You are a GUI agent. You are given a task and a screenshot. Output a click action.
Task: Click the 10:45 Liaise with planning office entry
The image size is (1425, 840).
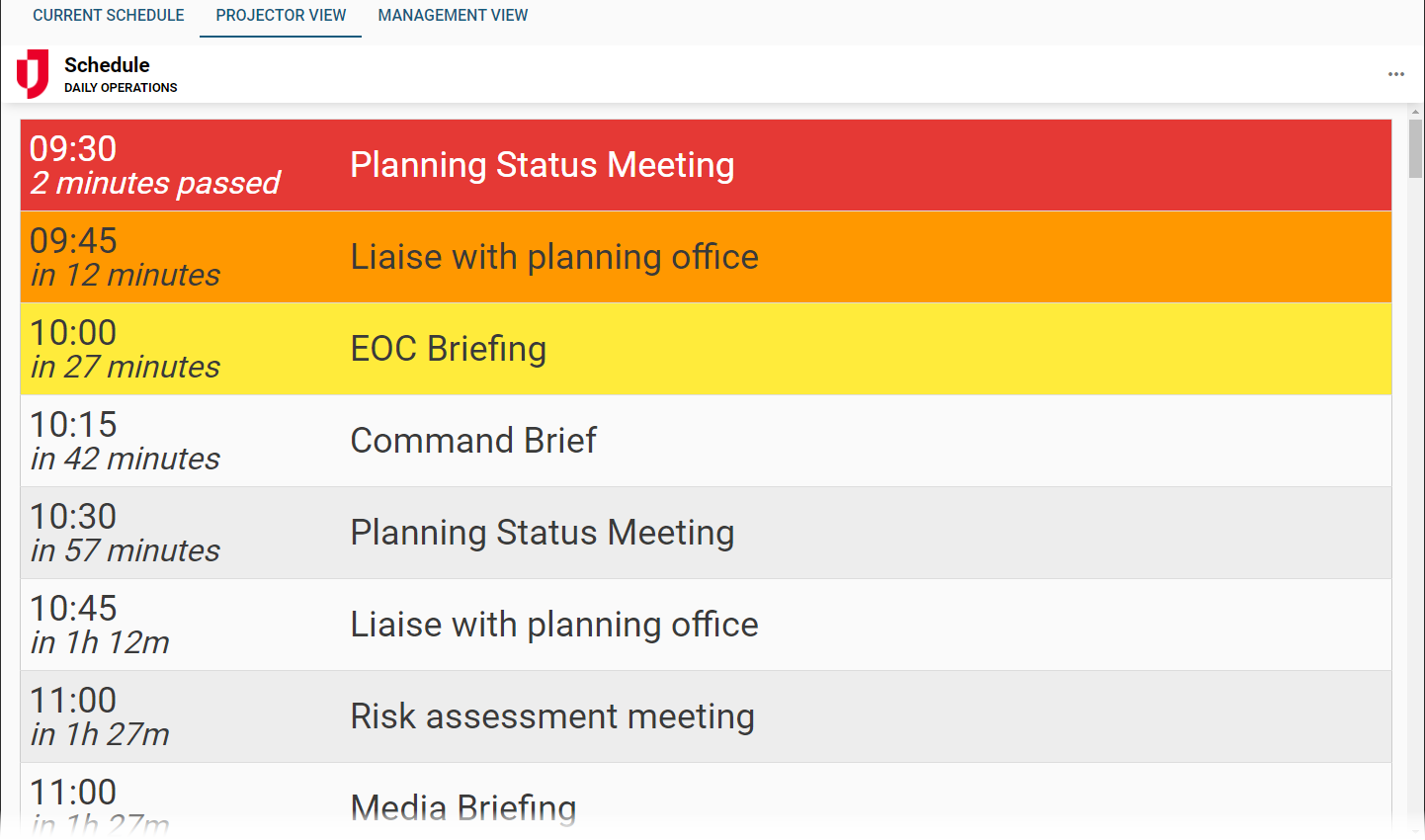point(706,625)
